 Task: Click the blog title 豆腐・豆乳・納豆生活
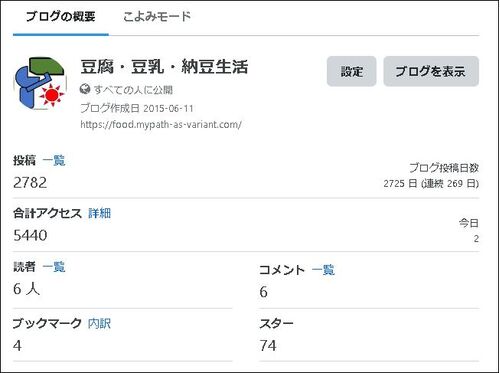pyautogui.click(x=164, y=67)
